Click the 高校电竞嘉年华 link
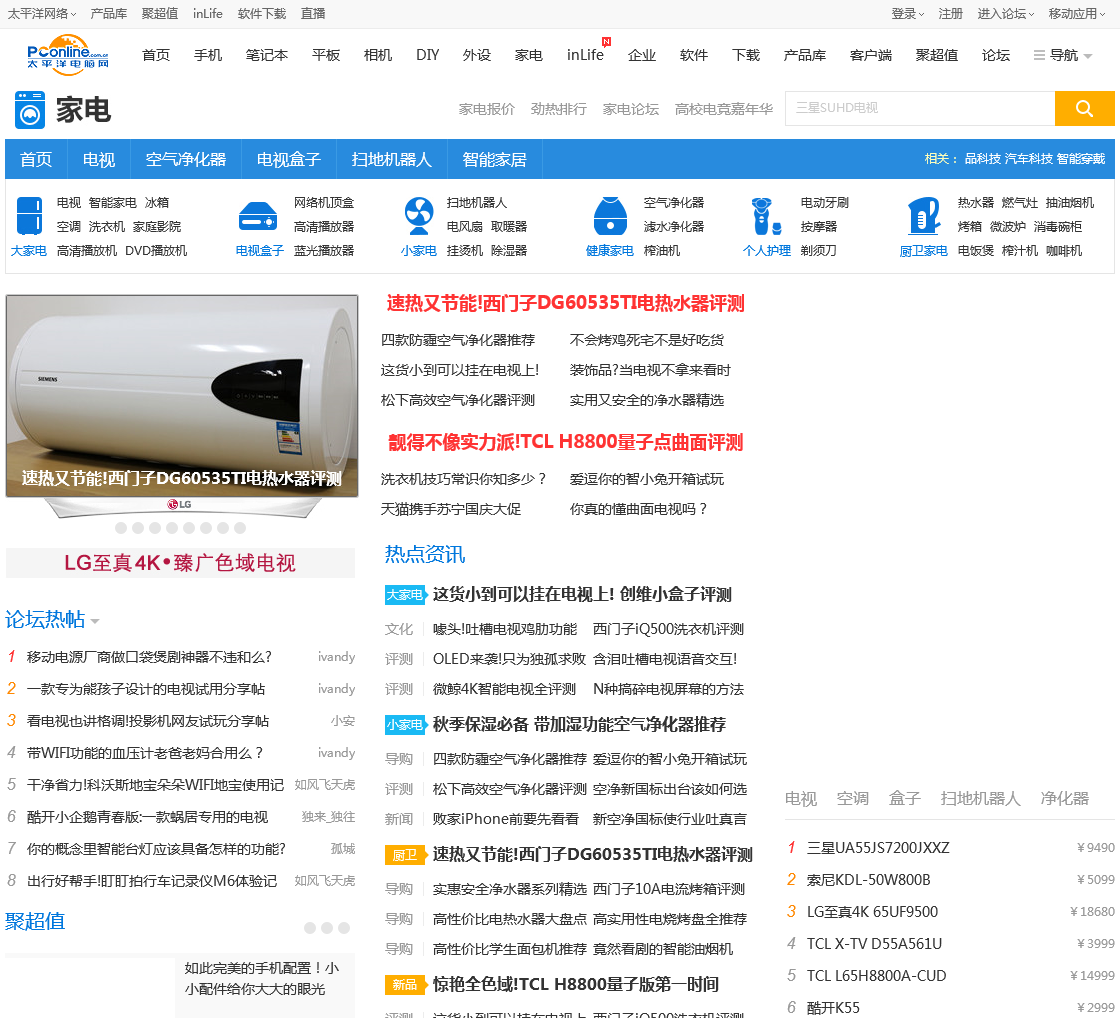The height and width of the screenshot is (1018, 1120). [724, 109]
